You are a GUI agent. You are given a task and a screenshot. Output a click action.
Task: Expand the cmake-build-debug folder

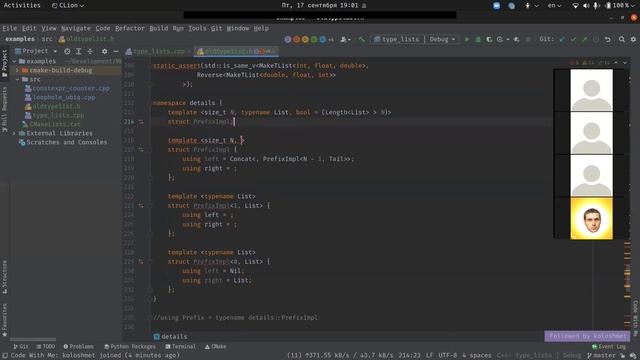pos(17,70)
